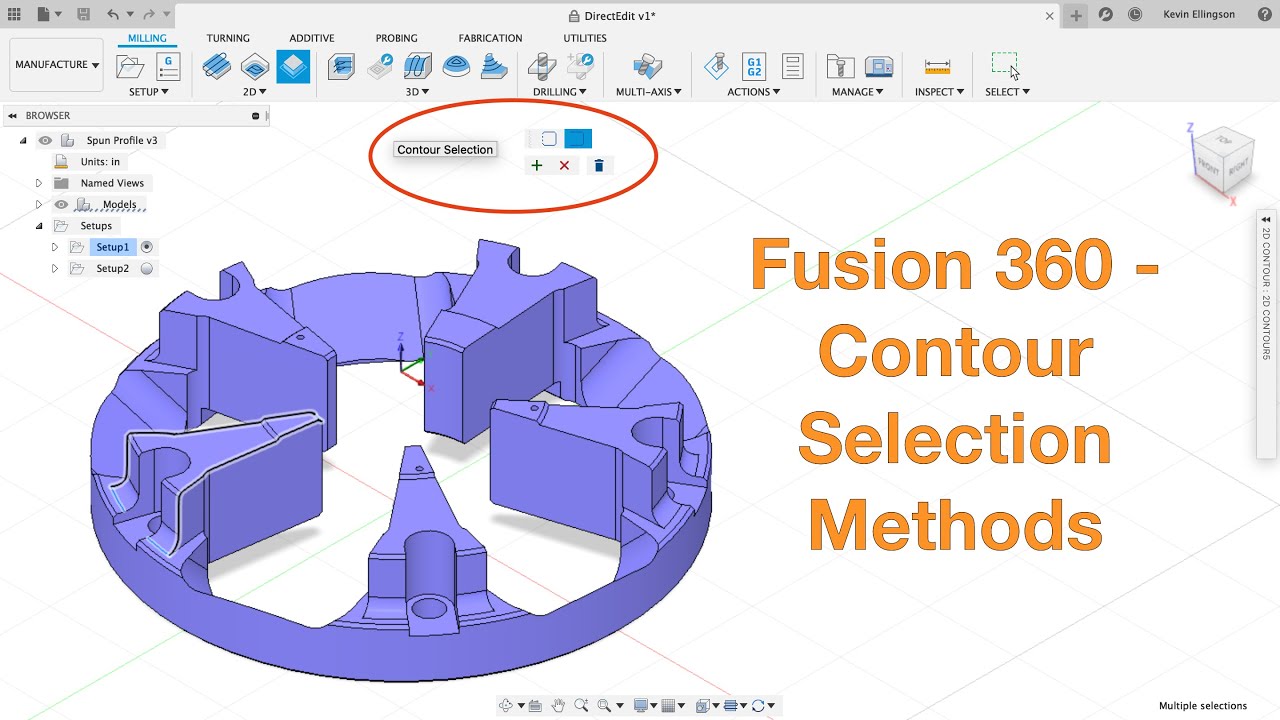Click the window Select tool icon
The image size is (1280, 720).
1006,66
